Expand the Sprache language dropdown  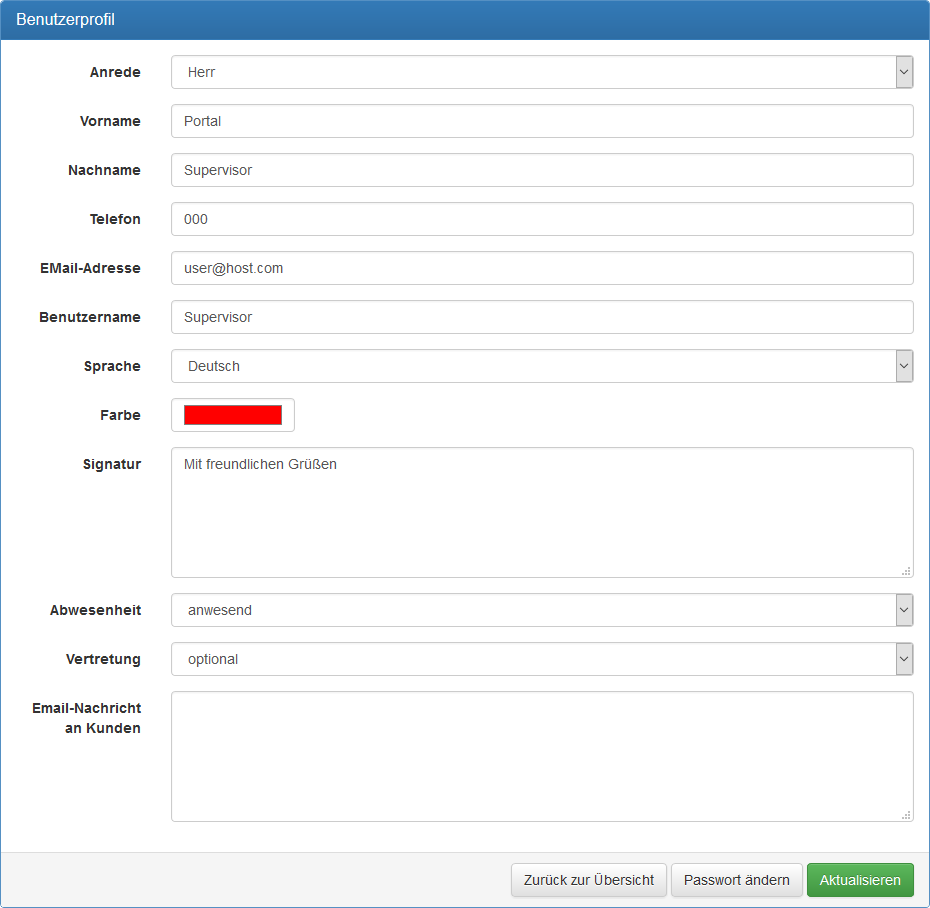tap(541, 366)
